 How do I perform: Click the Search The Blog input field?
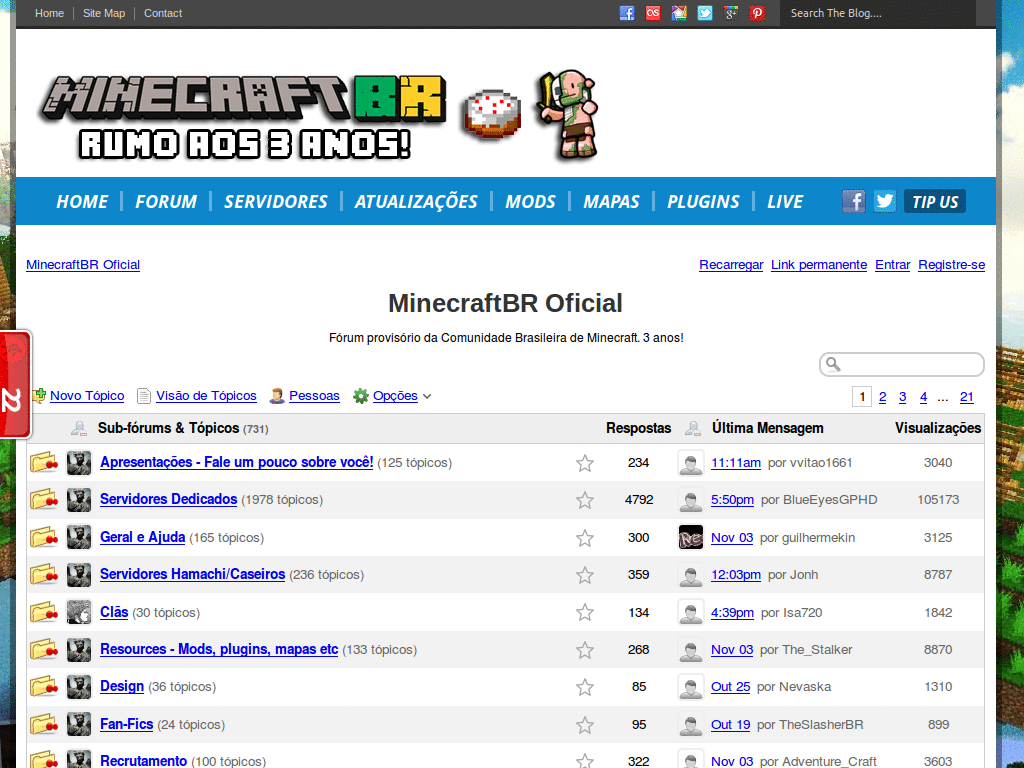[x=877, y=13]
